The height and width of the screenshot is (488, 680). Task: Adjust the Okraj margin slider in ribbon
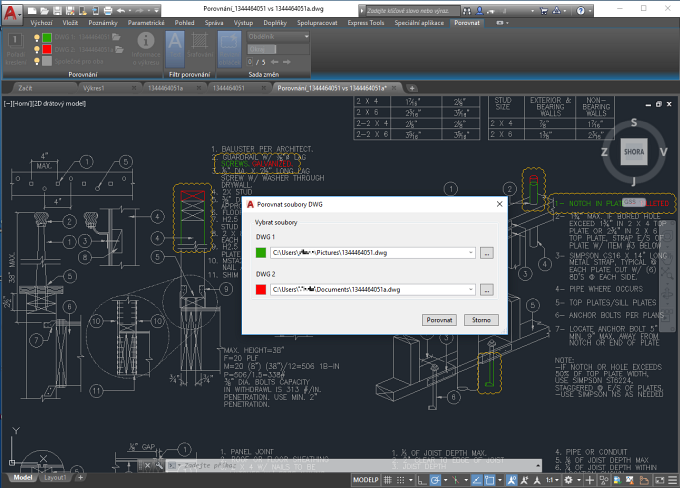tap(278, 49)
